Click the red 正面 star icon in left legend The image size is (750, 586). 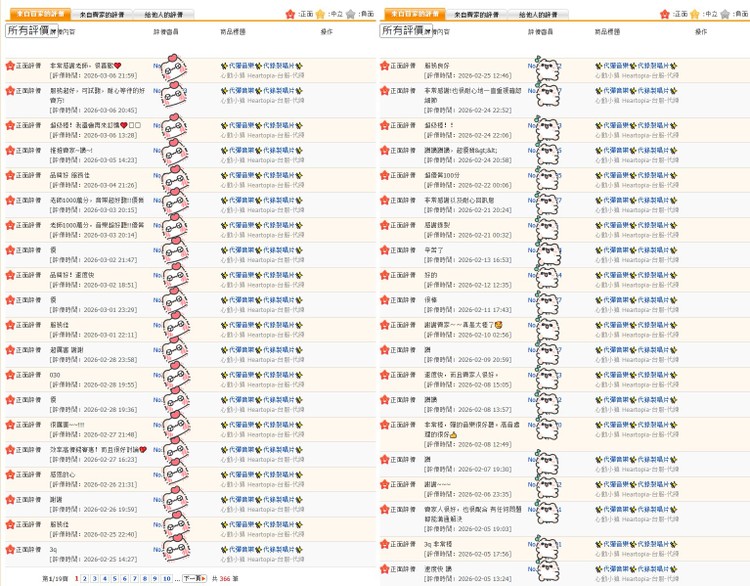(290, 15)
